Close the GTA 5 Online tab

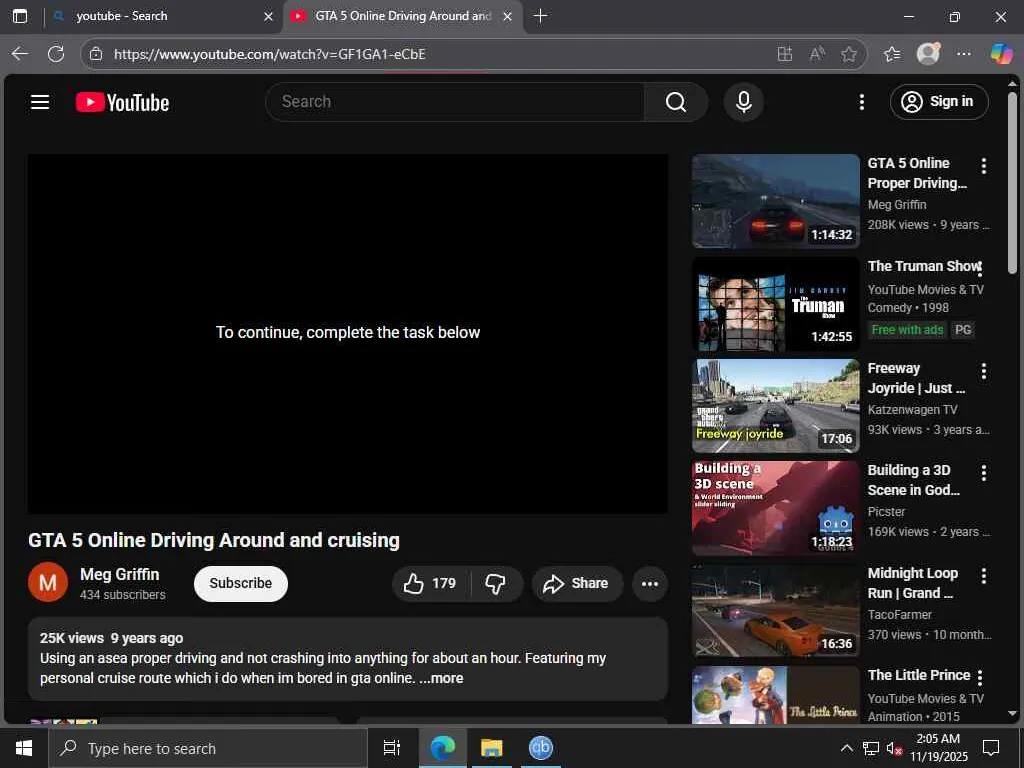(x=507, y=16)
